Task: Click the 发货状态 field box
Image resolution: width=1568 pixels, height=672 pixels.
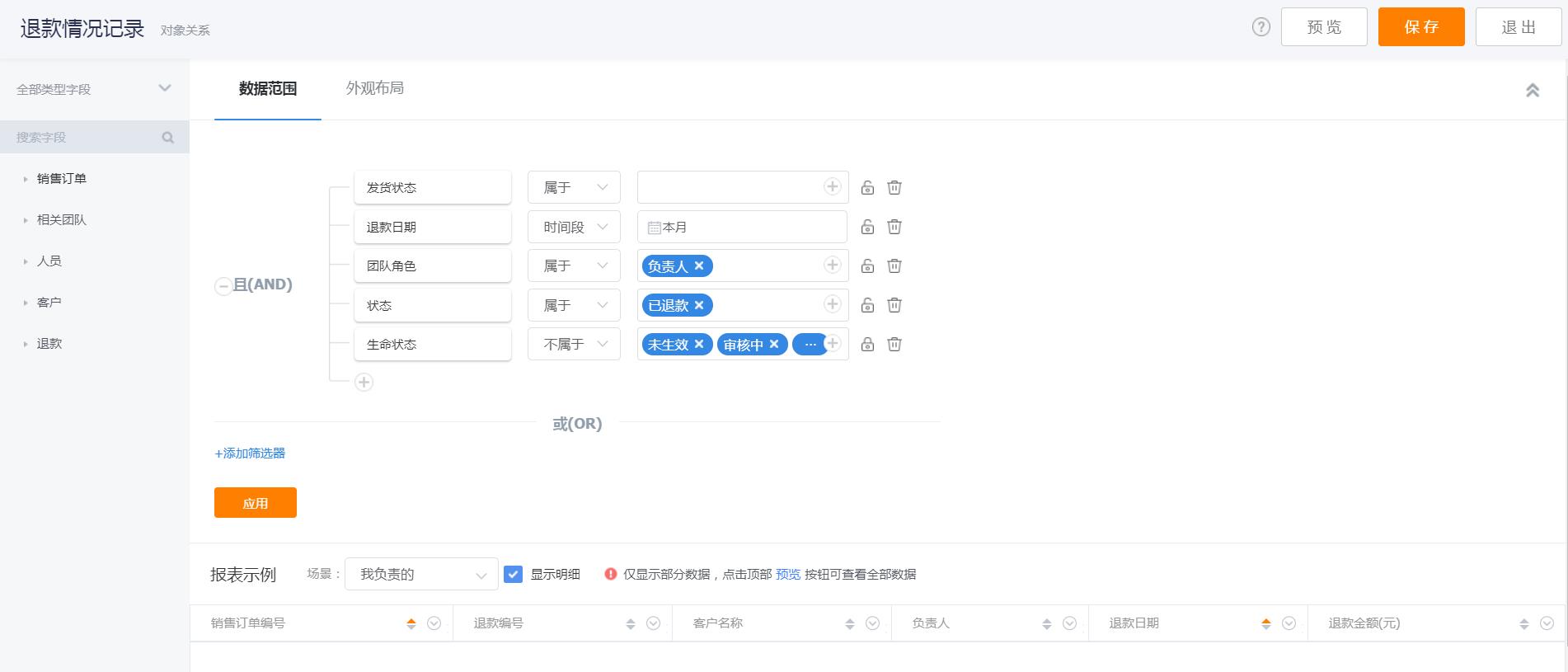Action: tap(433, 188)
